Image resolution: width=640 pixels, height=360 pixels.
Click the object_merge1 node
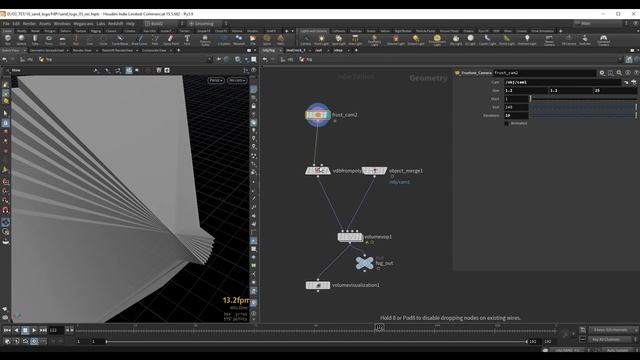pyautogui.click(x=375, y=170)
